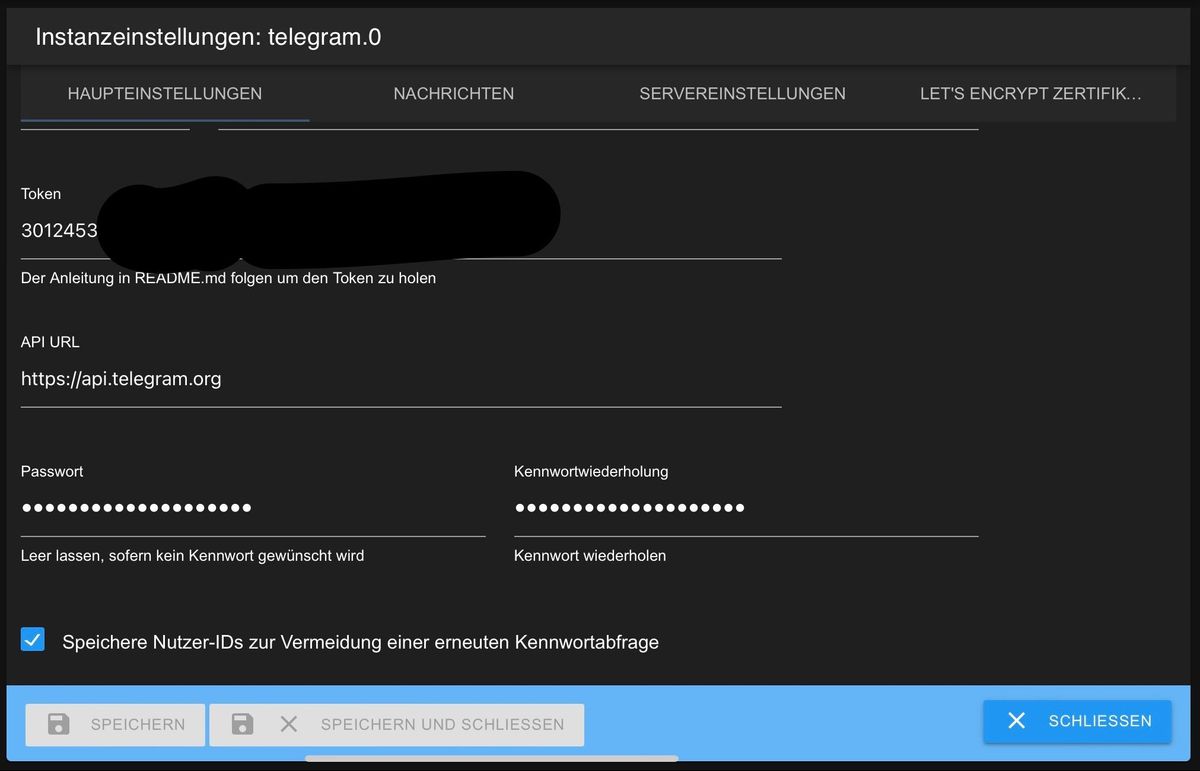Select the Passwort field
Image resolution: width=1200 pixels, height=771 pixels.
coord(253,508)
